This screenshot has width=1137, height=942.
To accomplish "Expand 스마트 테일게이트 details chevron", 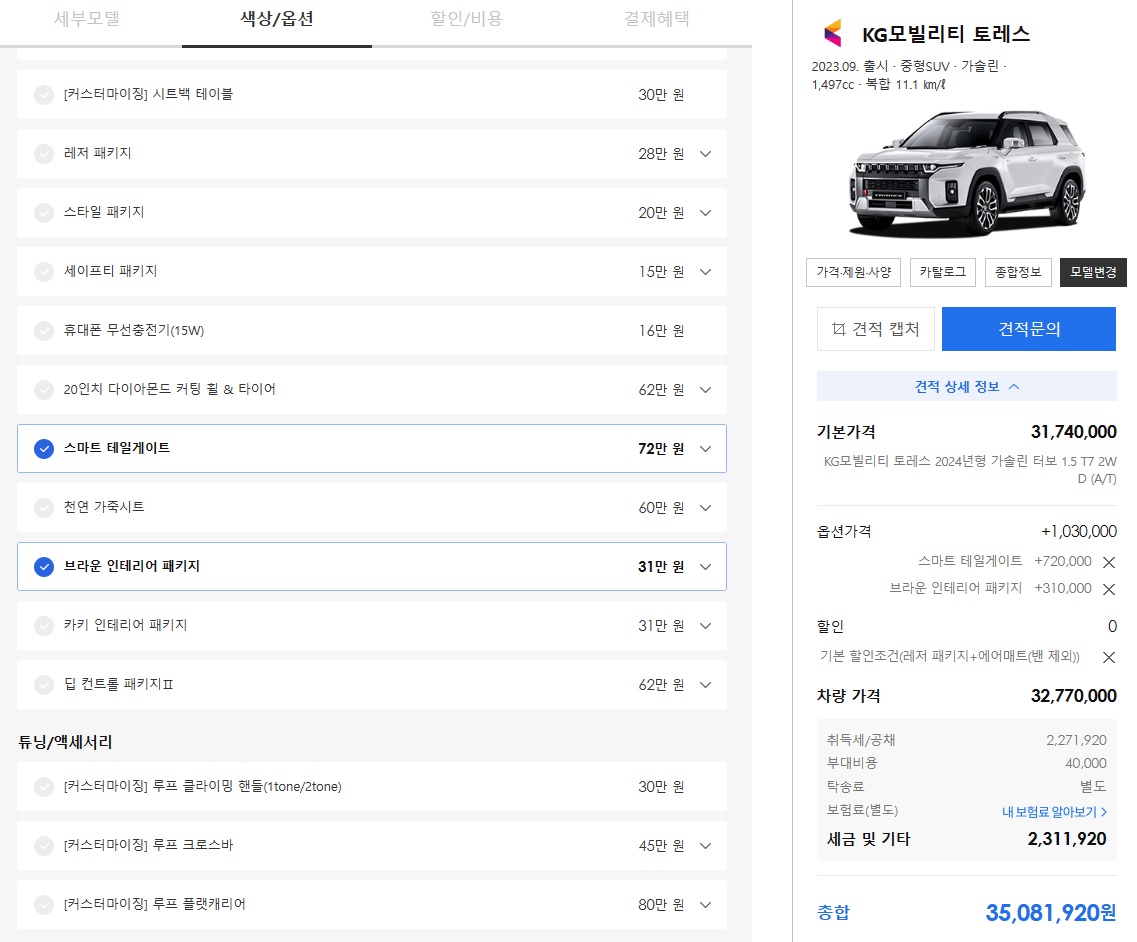I will point(706,448).
